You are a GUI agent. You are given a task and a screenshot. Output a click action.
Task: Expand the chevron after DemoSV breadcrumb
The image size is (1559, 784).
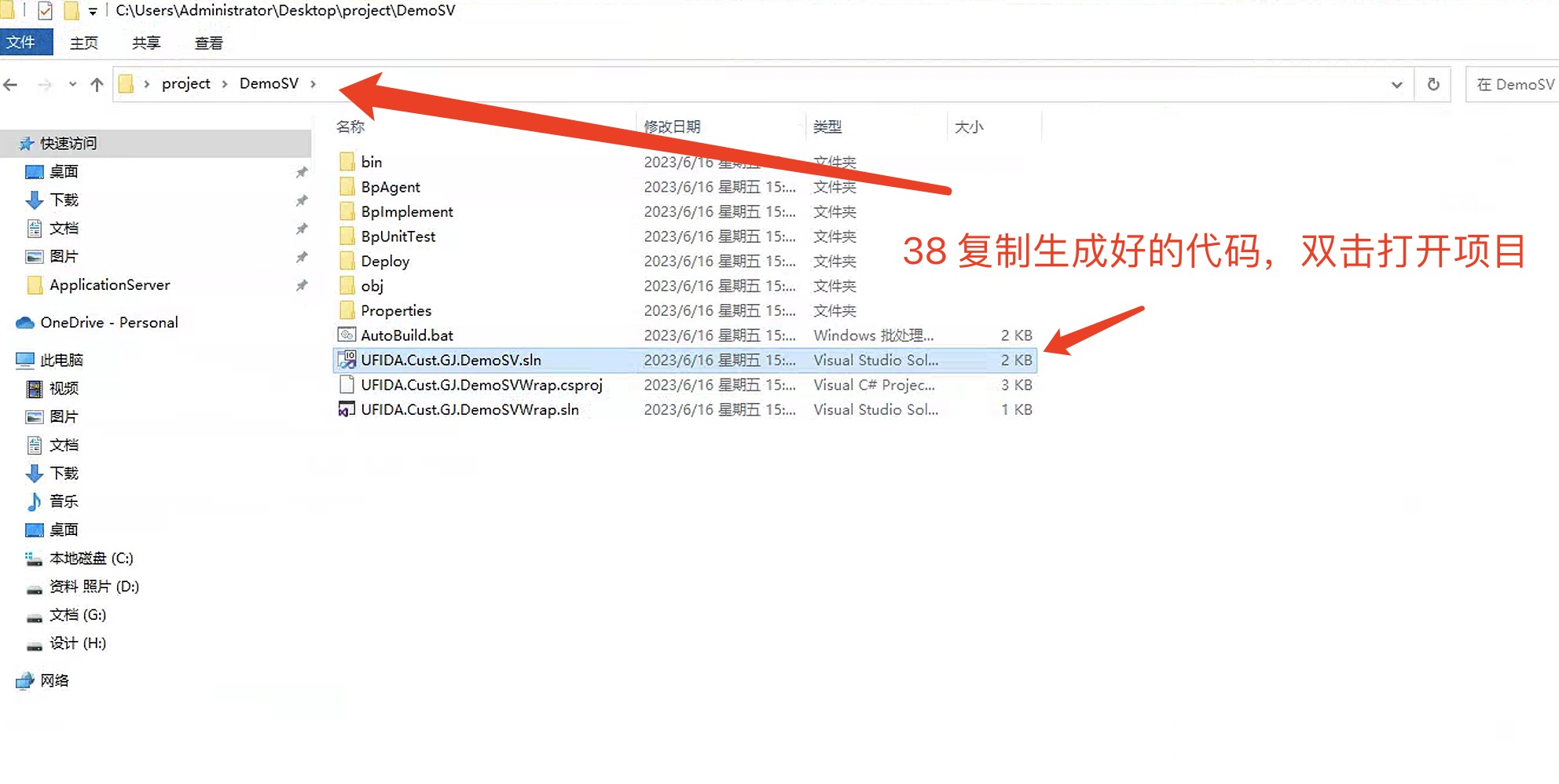(x=314, y=84)
